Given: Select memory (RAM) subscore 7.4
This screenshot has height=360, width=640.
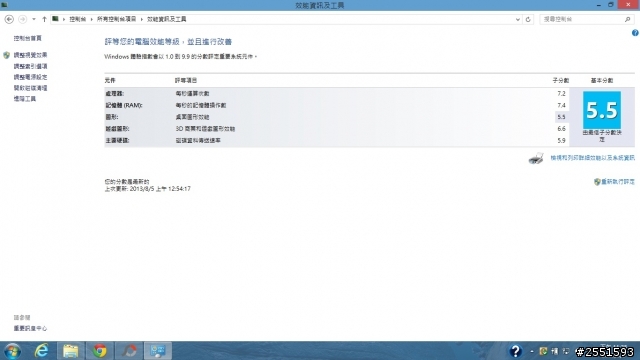Looking at the screenshot, I should (561, 105).
